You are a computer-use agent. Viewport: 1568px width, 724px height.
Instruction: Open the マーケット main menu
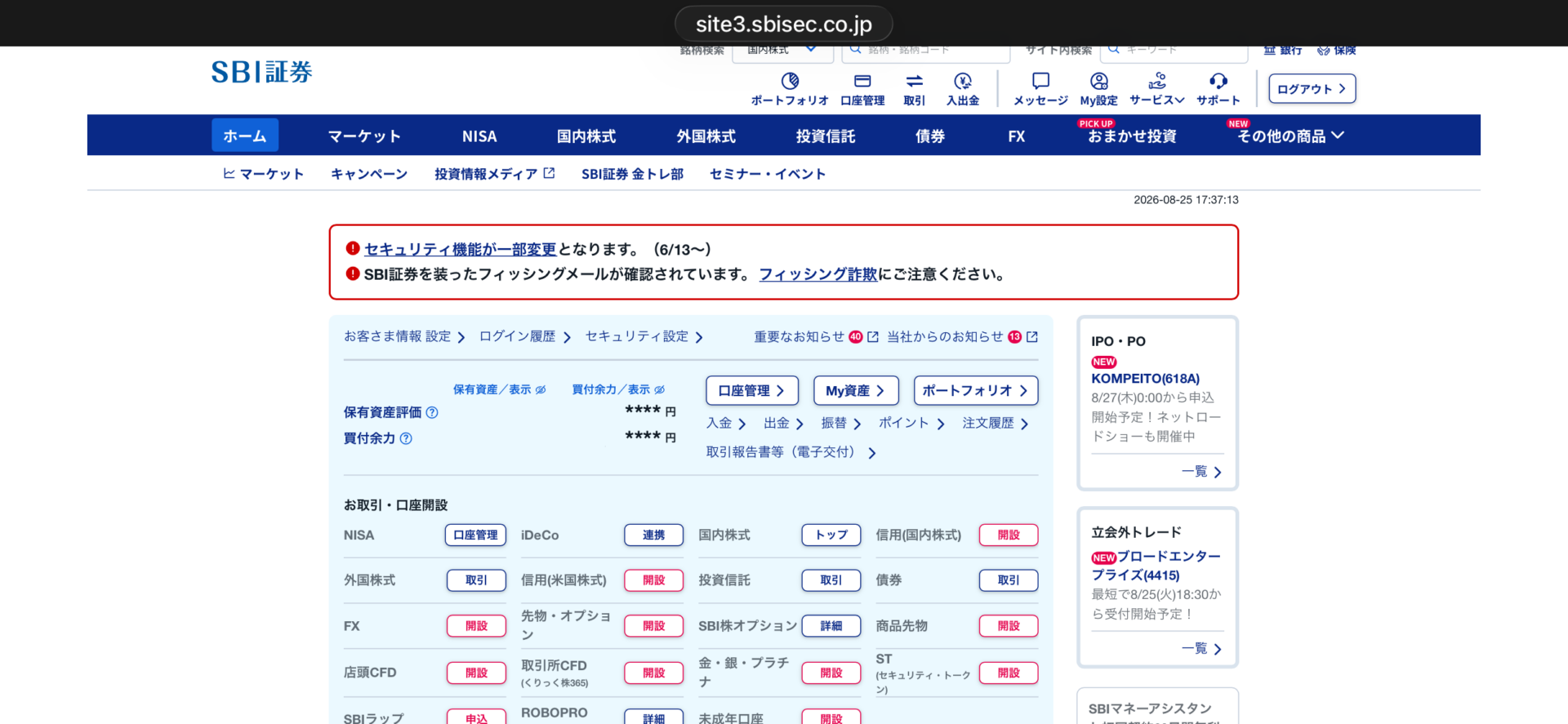point(364,136)
